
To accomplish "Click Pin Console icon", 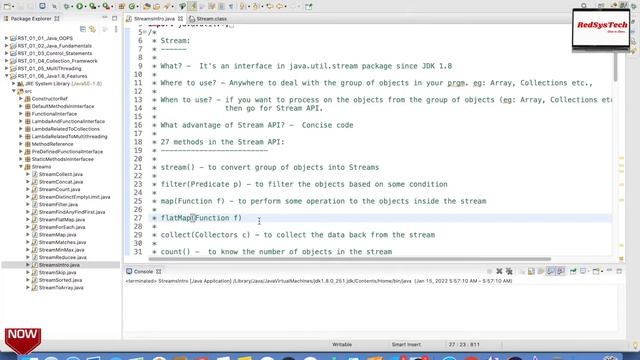I will [x=573, y=271].
